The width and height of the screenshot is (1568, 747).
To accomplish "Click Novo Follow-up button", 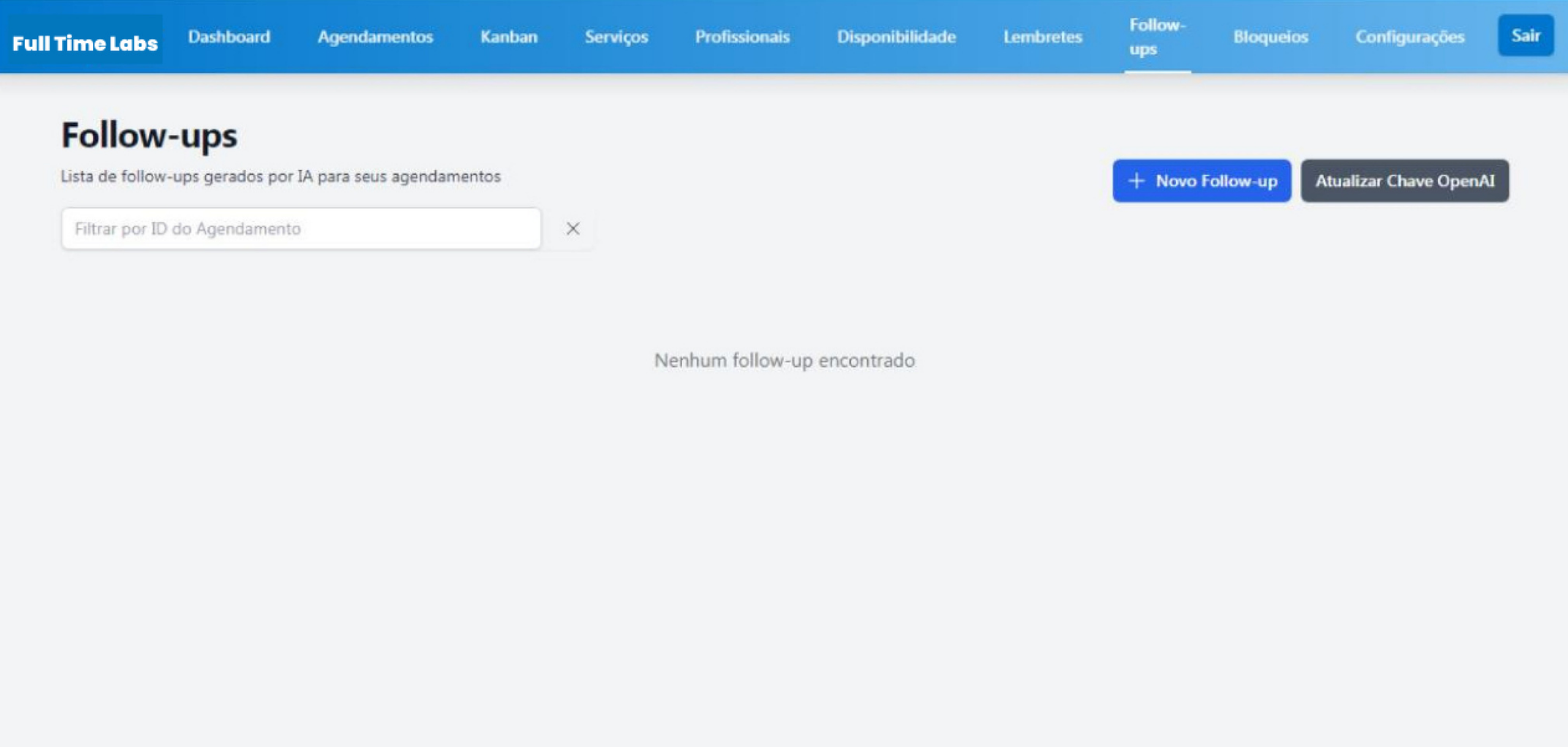I will point(1202,181).
